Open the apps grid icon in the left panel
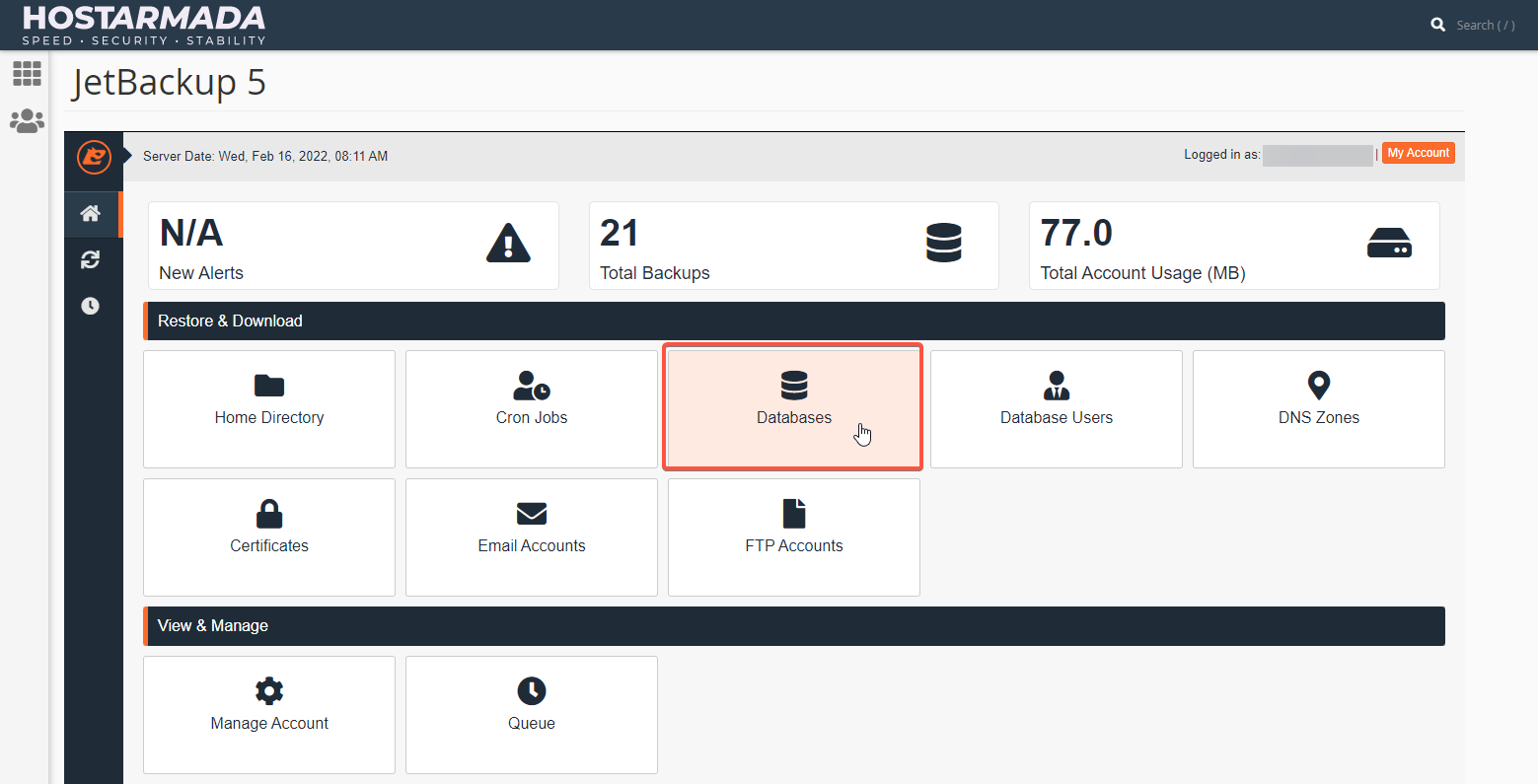 [x=27, y=73]
